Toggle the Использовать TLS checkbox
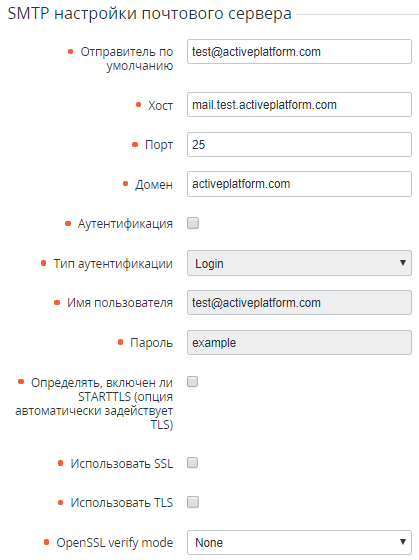The image size is (419, 560). pyautogui.click(x=193, y=502)
